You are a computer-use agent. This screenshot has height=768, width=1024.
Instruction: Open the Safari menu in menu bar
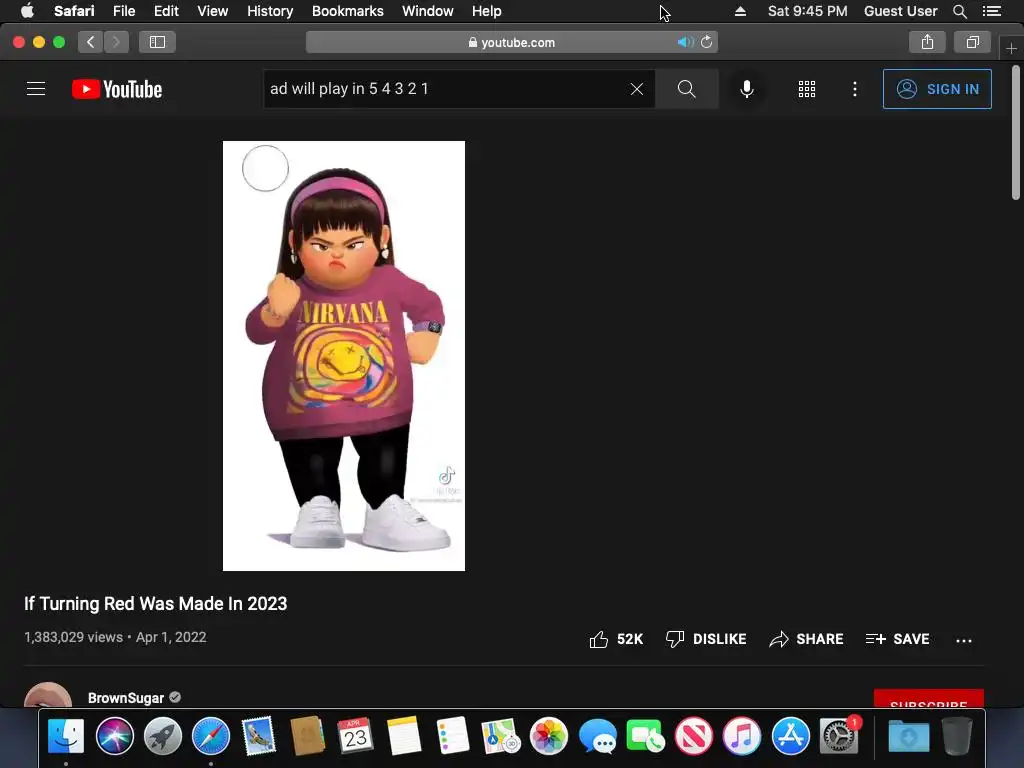[74, 11]
